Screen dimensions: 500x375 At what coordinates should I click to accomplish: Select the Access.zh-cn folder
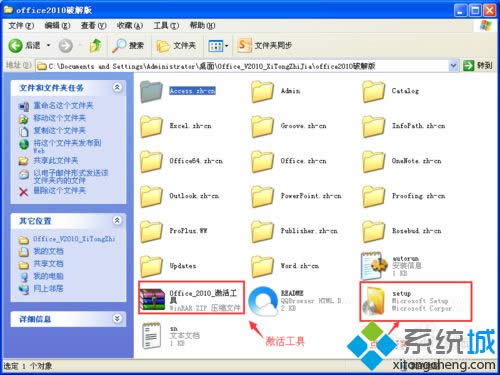pyautogui.click(x=178, y=91)
